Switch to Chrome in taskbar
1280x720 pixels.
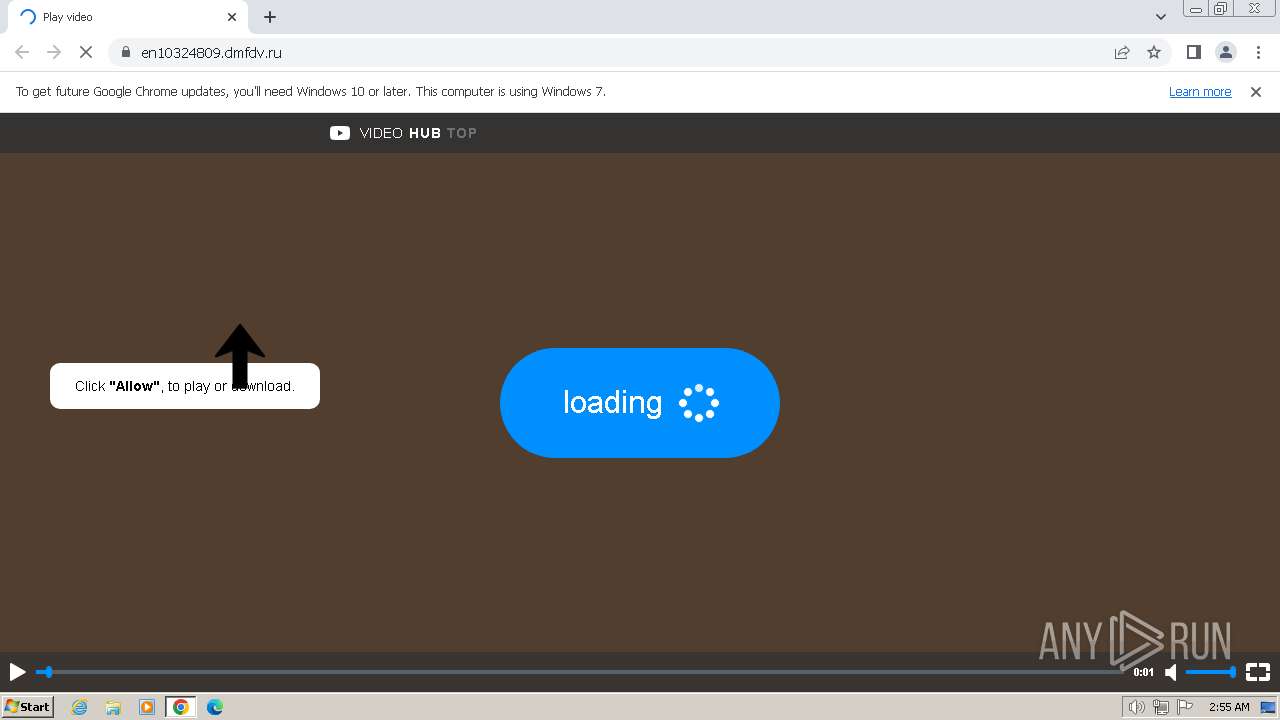pyautogui.click(x=181, y=707)
